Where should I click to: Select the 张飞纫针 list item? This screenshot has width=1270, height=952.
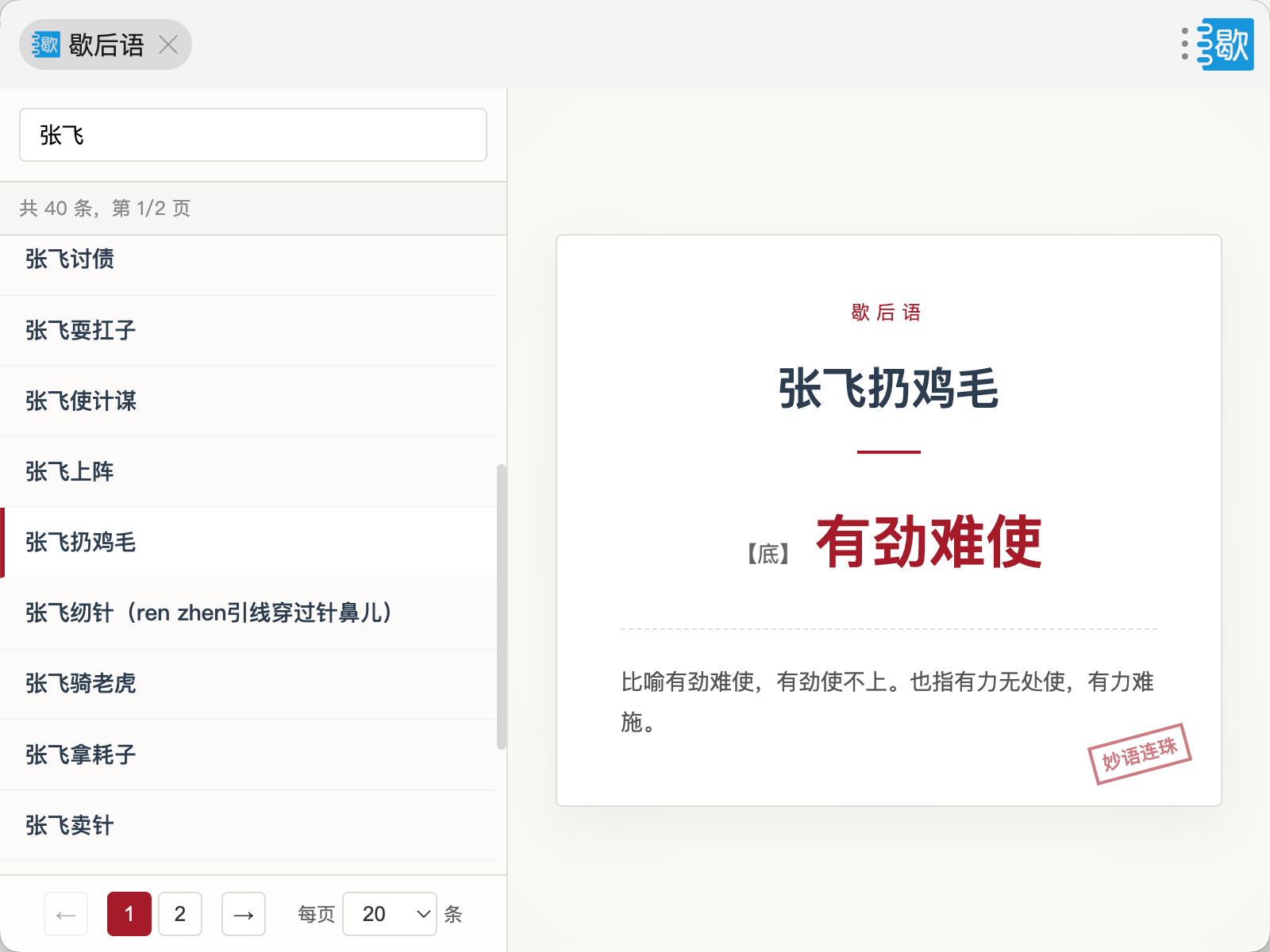click(208, 612)
